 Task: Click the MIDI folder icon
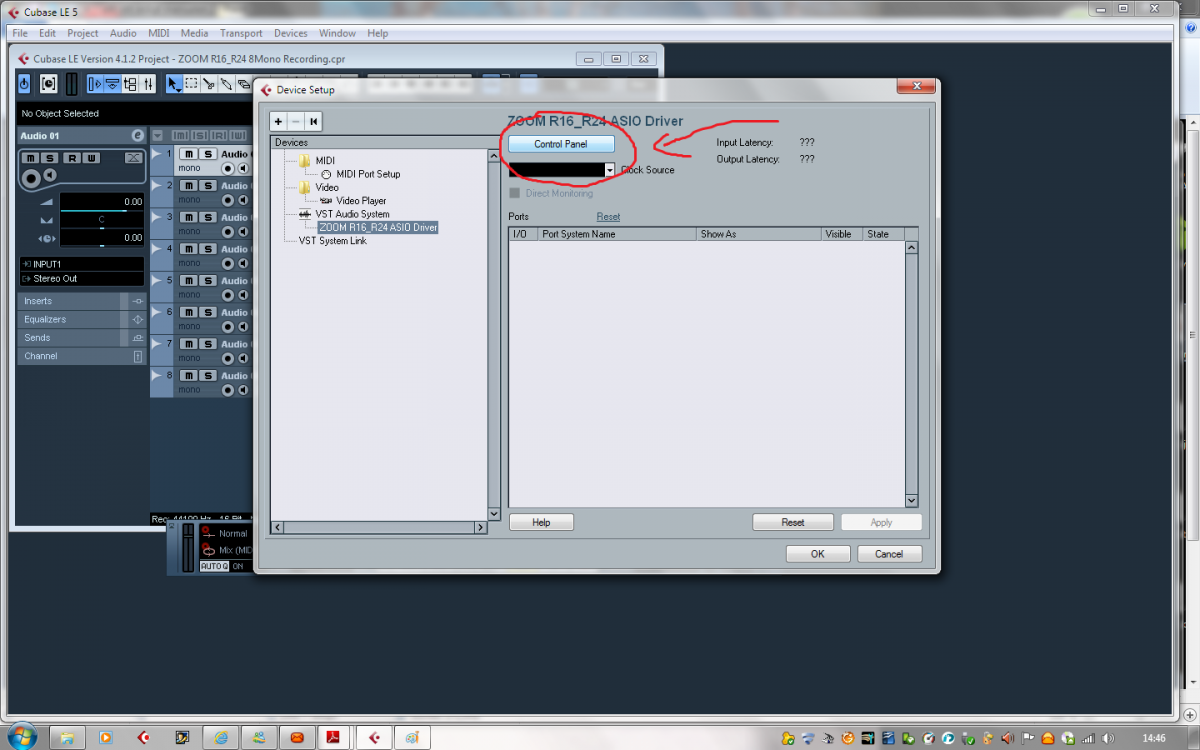coord(306,160)
